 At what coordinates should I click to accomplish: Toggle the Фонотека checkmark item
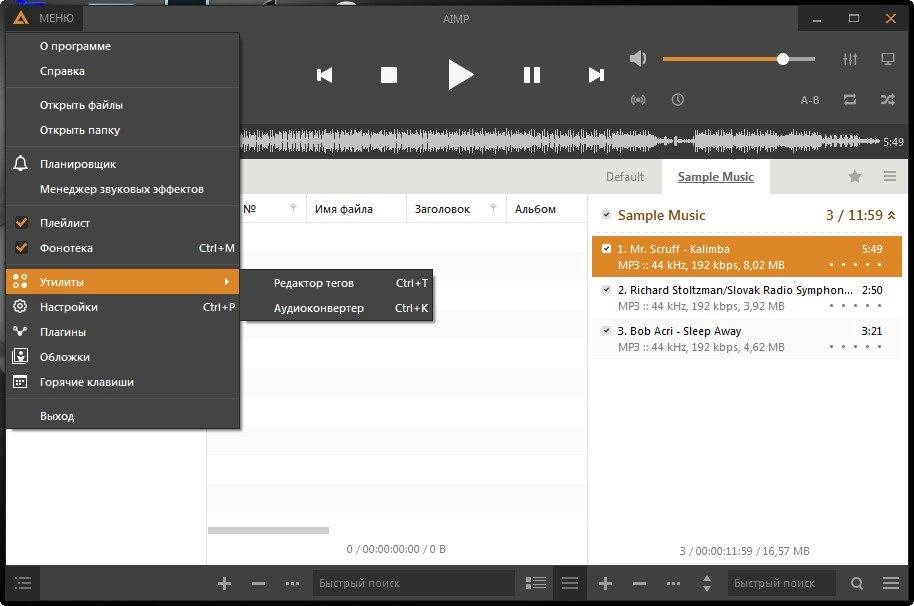122,248
